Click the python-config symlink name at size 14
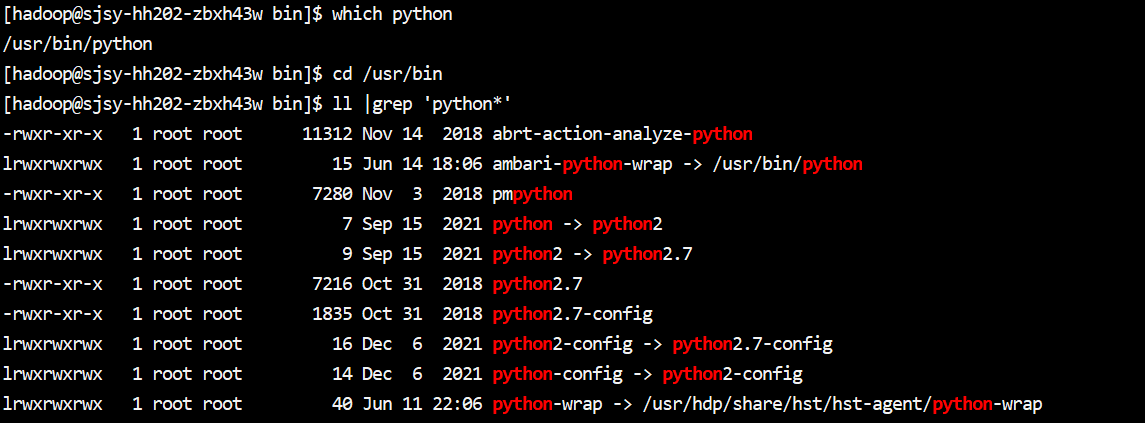This screenshot has width=1145, height=423. pos(557,374)
